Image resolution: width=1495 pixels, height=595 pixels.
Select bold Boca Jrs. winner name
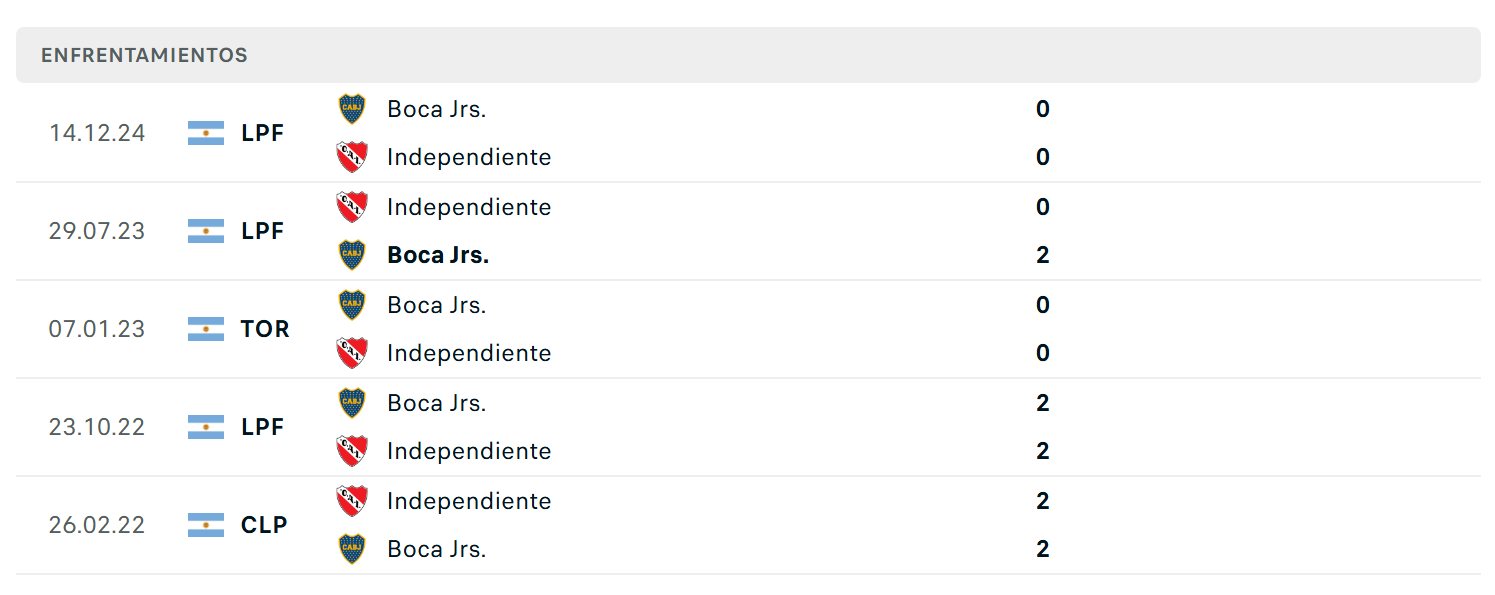(x=438, y=255)
